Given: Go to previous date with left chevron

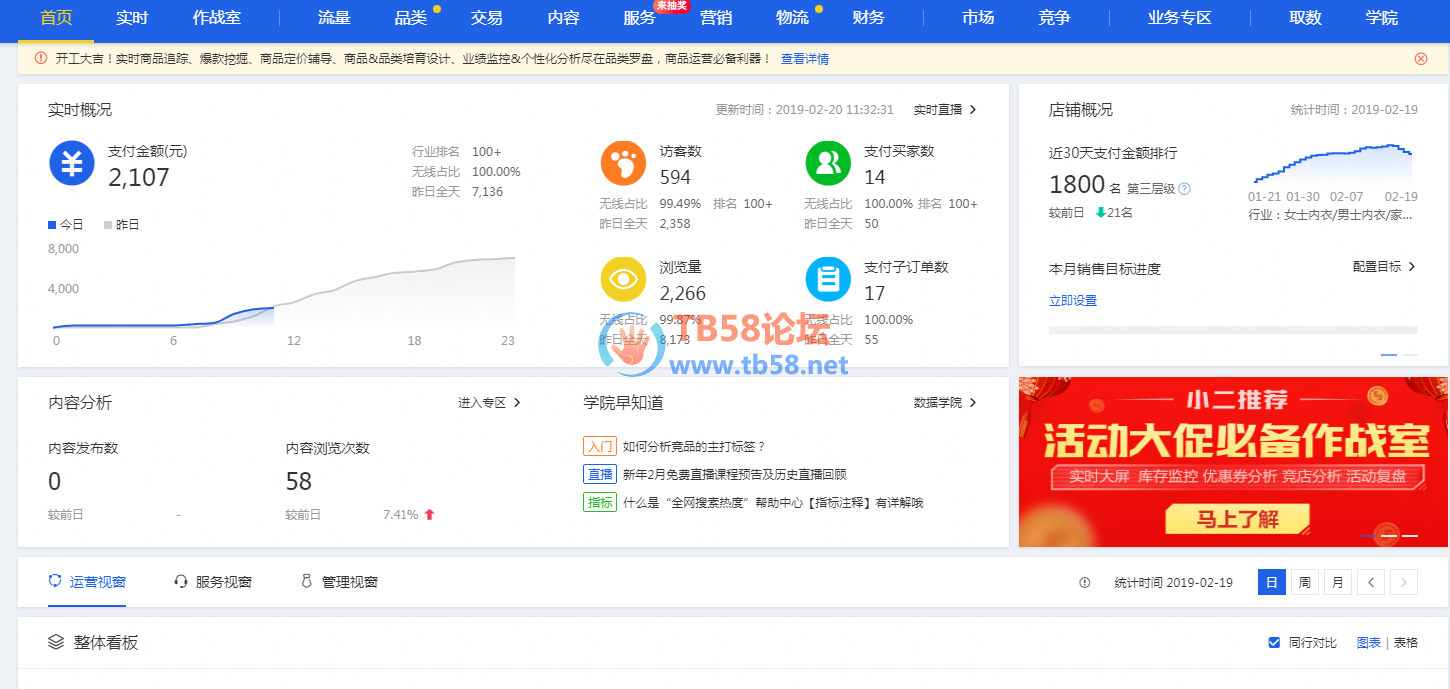Looking at the screenshot, I should (x=1372, y=582).
